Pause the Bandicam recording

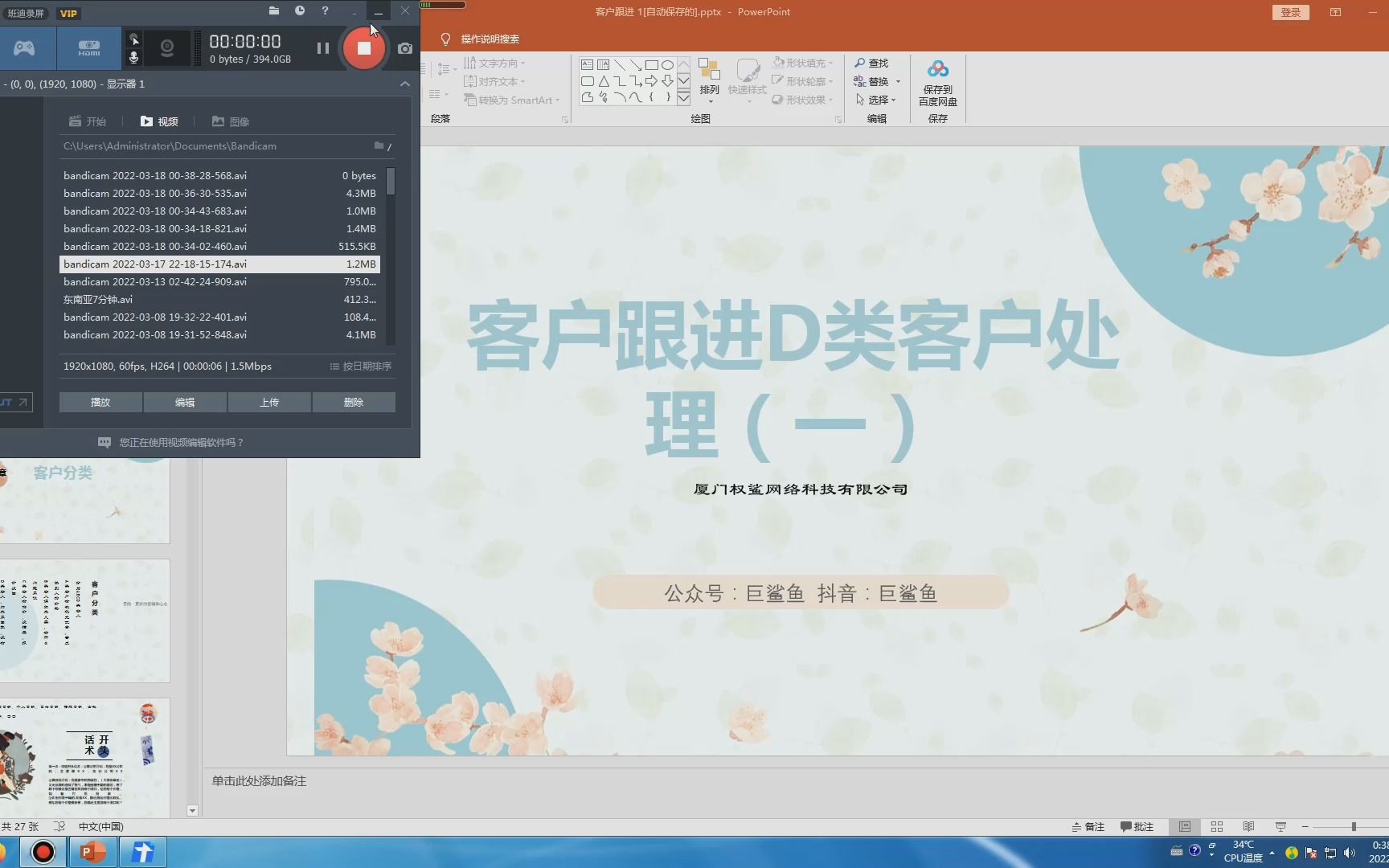[x=323, y=48]
